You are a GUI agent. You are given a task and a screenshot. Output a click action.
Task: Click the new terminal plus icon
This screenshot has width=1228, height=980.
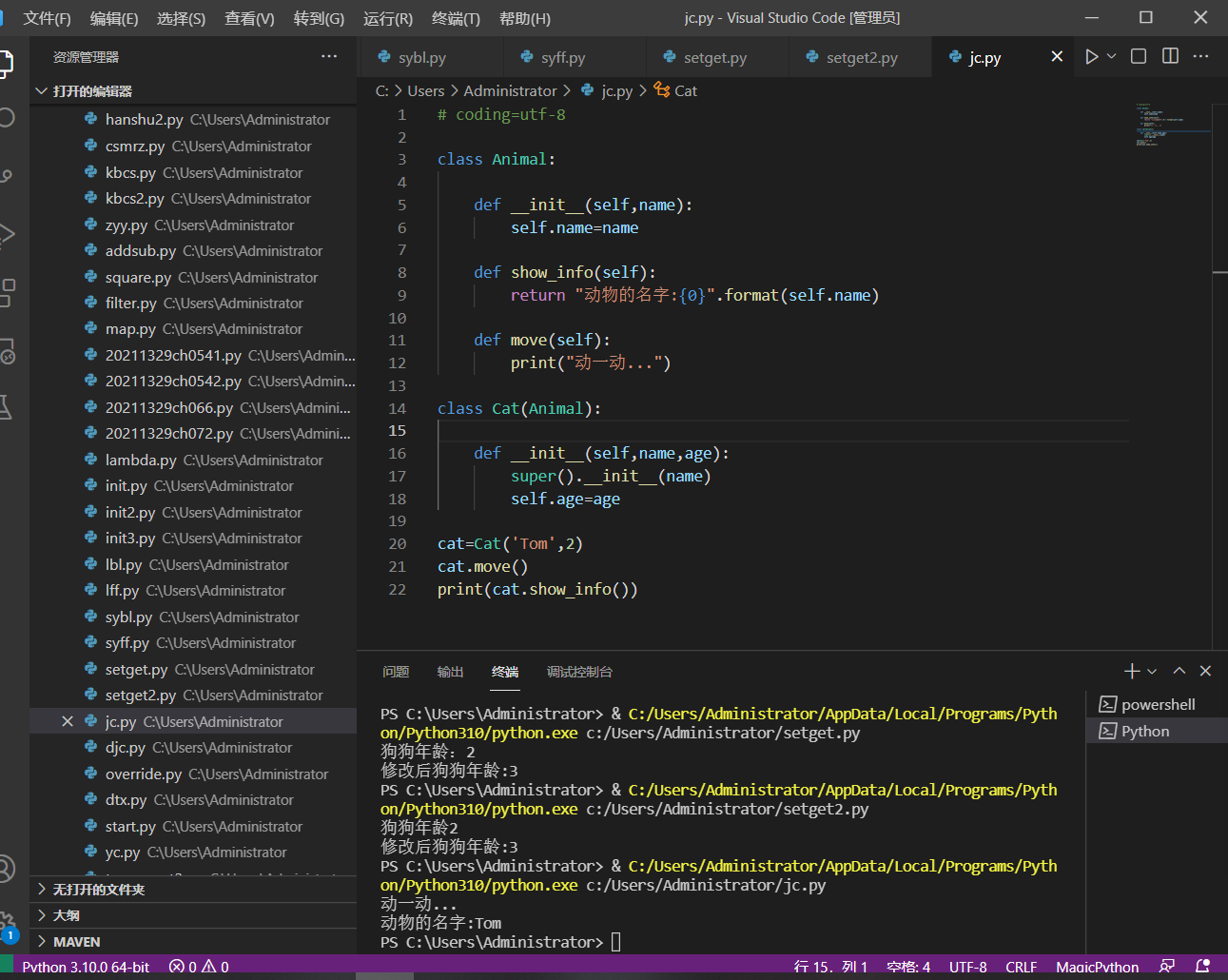click(x=1131, y=672)
